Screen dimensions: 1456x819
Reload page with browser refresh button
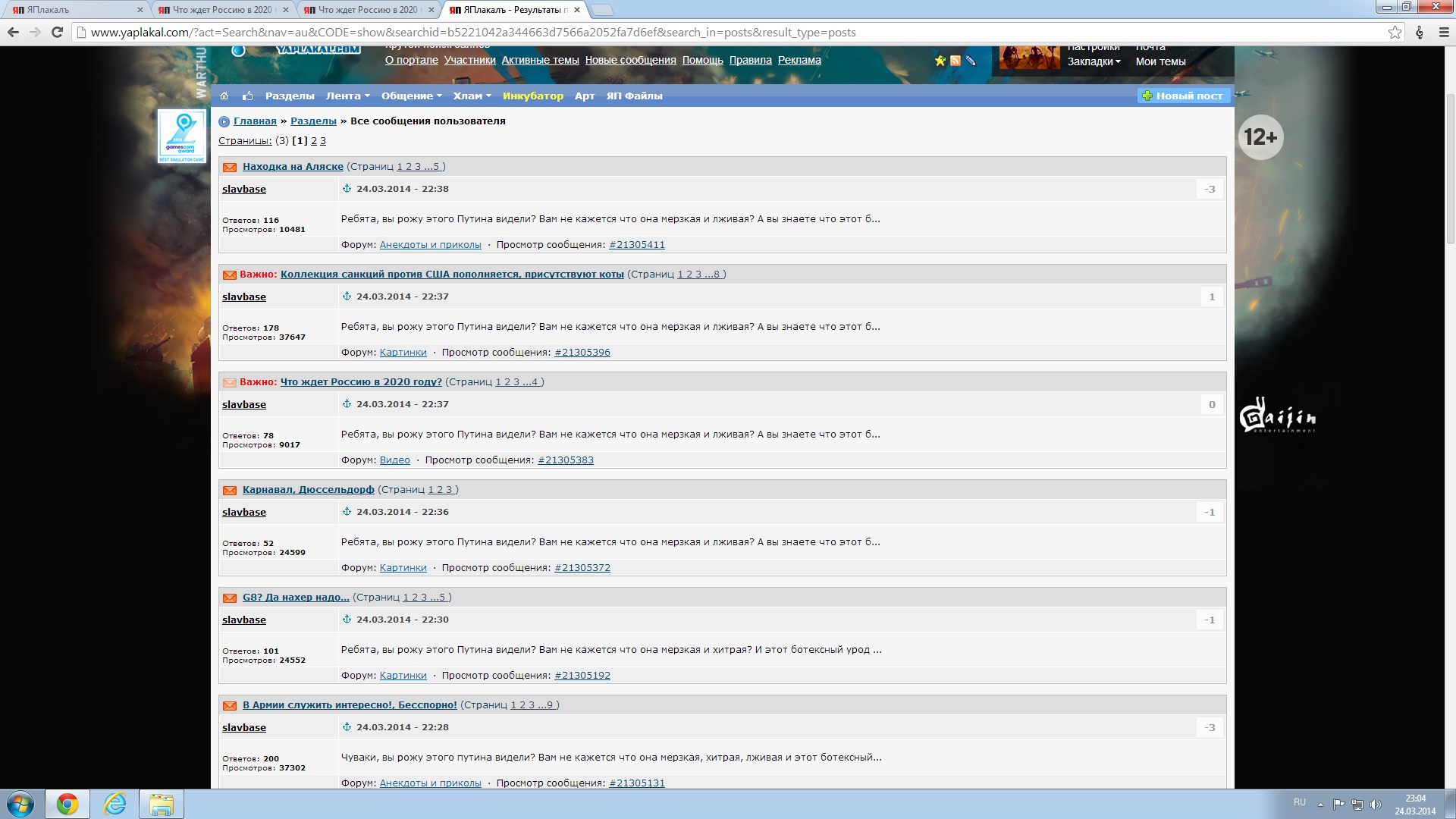(57, 32)
